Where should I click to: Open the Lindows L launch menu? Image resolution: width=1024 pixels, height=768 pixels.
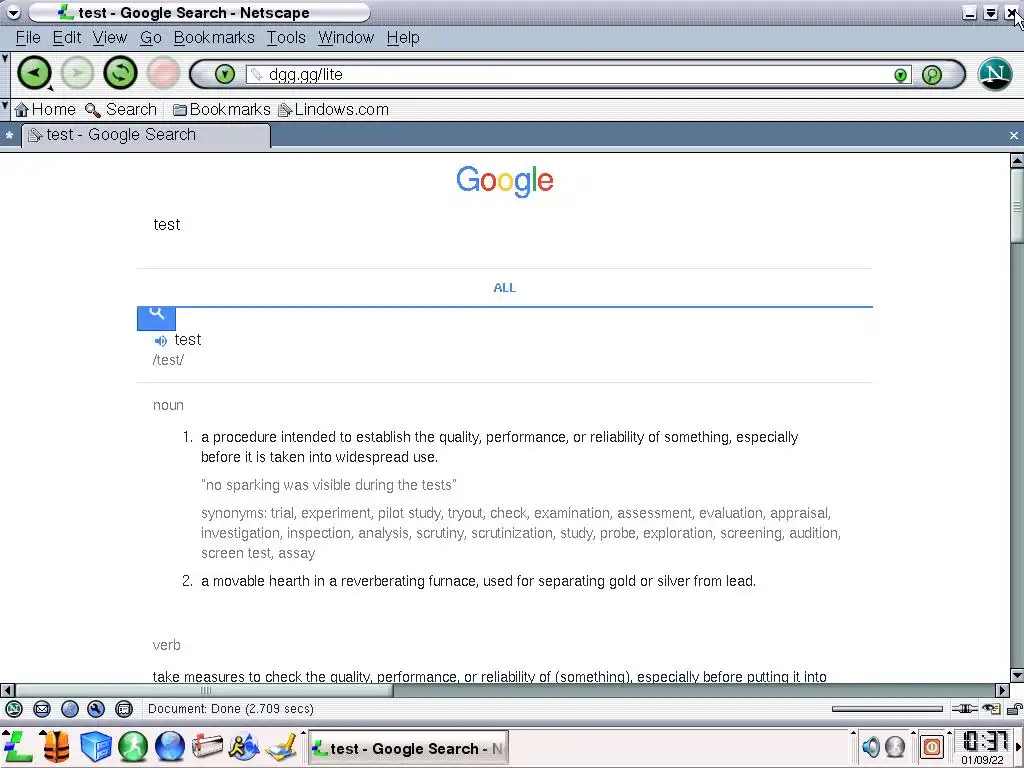click(18, 747)
